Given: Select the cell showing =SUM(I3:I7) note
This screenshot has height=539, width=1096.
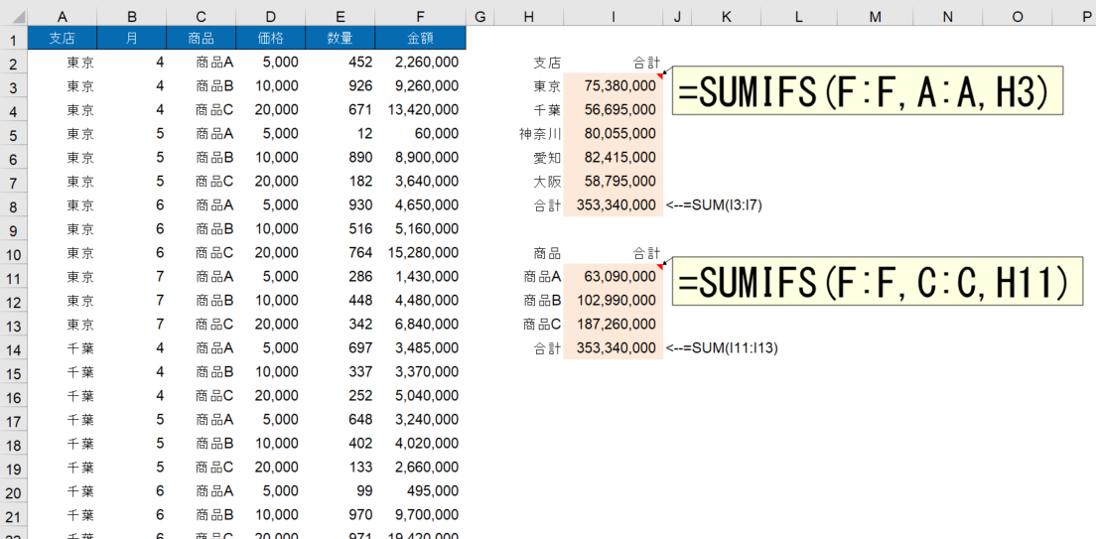Looking at the screenshot, I should click(x=678, y=205).
